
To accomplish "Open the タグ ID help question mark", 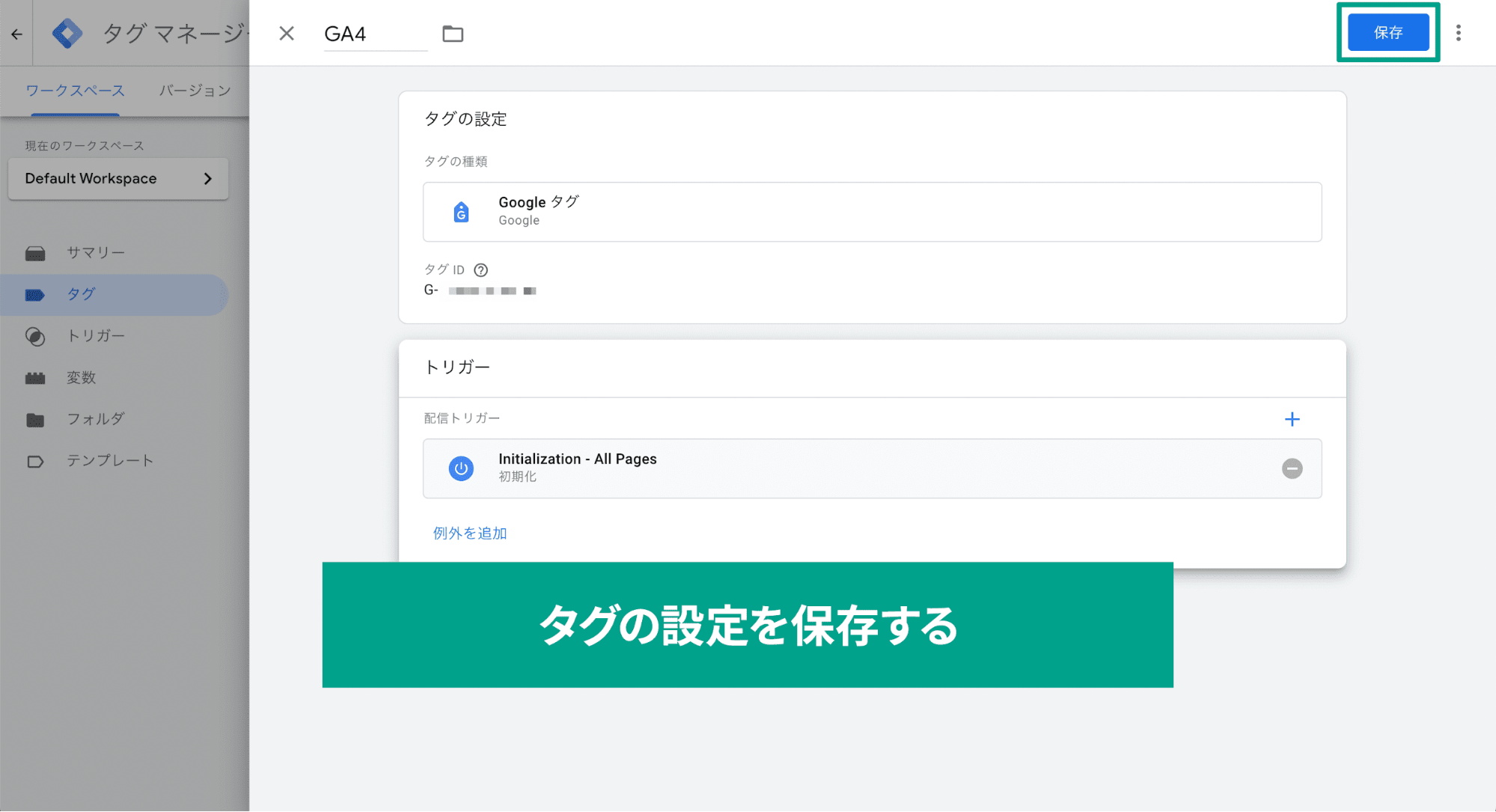I will point(481,270).
